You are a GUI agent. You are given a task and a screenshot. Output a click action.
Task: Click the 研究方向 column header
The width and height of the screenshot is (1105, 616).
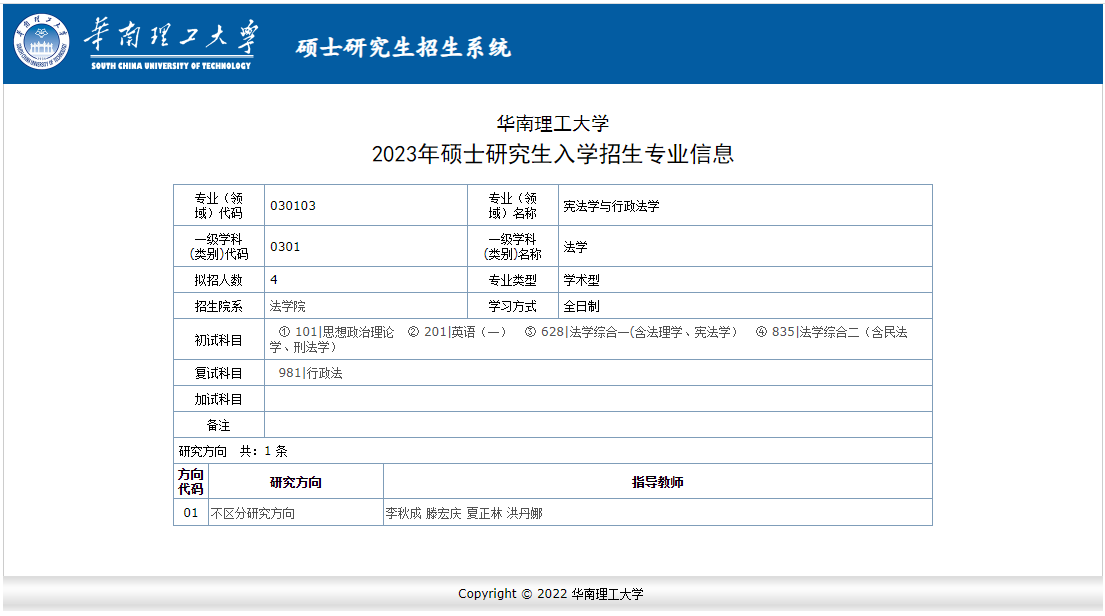point(296,481)
